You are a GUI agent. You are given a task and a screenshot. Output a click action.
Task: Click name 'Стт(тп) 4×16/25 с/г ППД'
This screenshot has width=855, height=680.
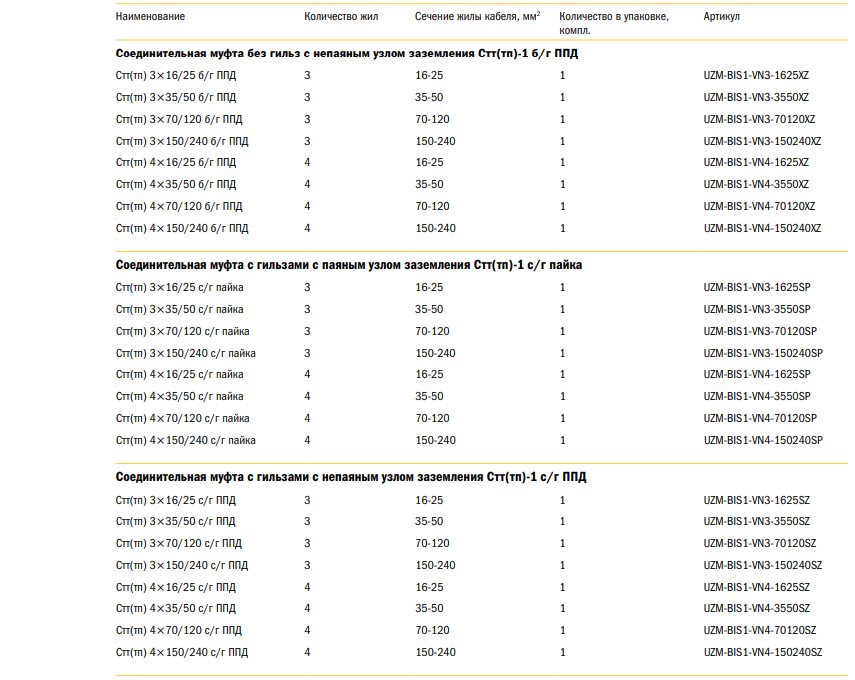(176, 588)
